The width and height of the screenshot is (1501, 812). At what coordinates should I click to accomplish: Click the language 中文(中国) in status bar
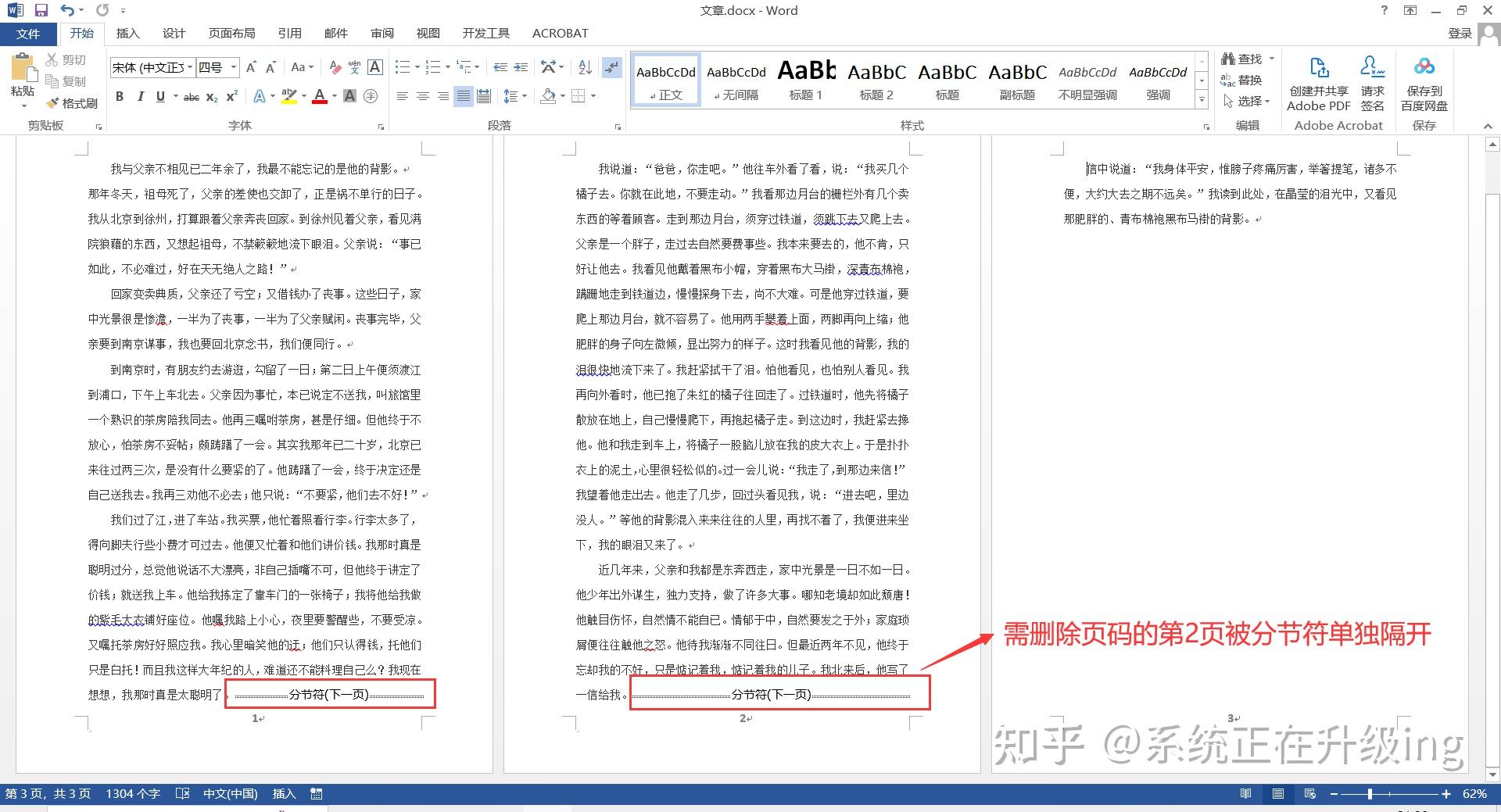230,794
